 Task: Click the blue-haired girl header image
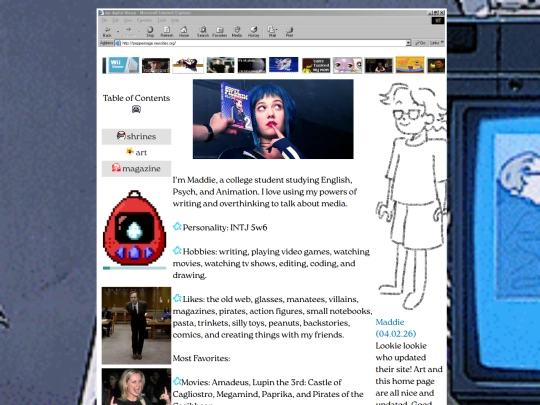(273, 119)
